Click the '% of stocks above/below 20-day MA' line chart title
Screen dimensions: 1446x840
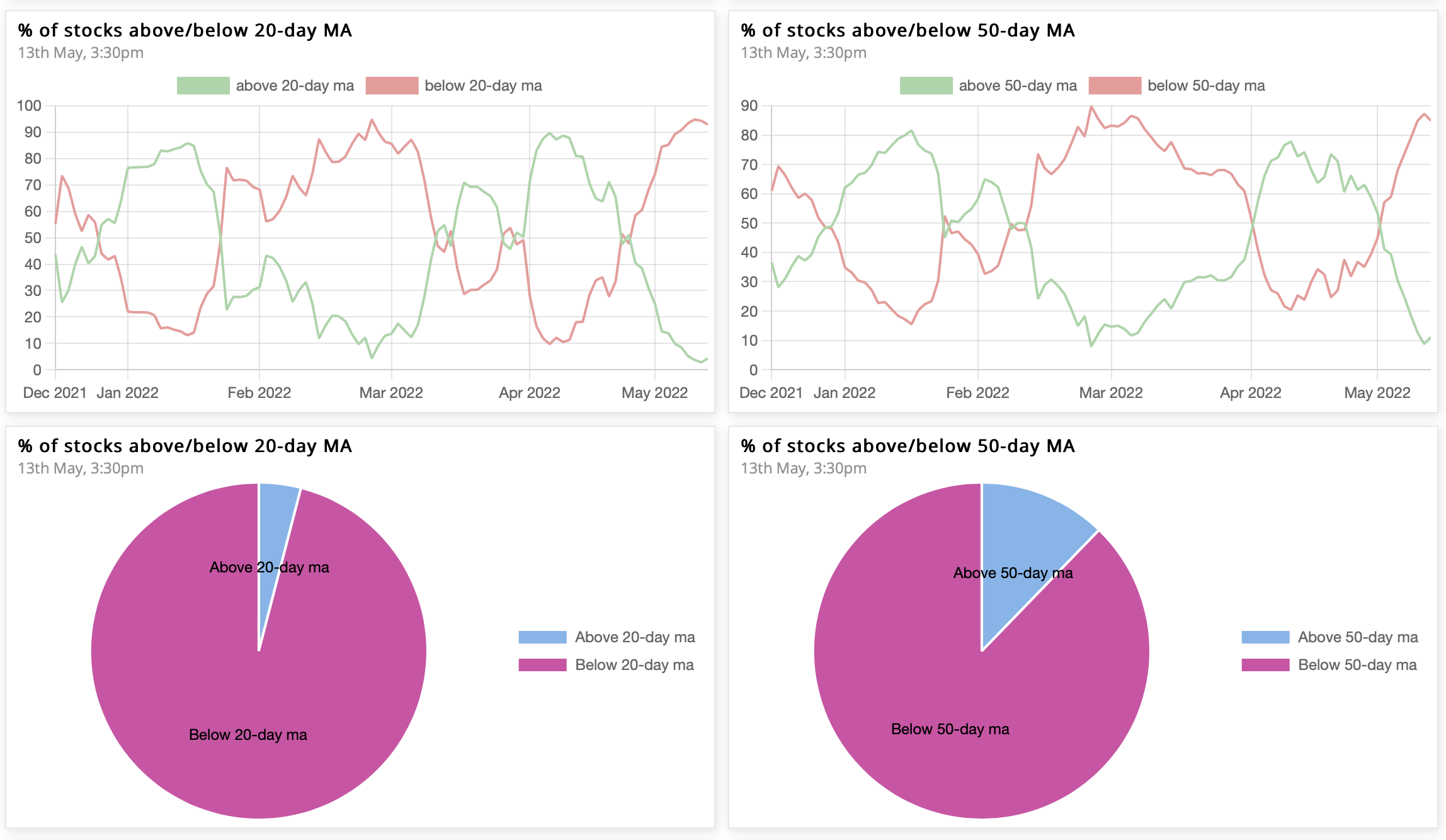[185, 30]
